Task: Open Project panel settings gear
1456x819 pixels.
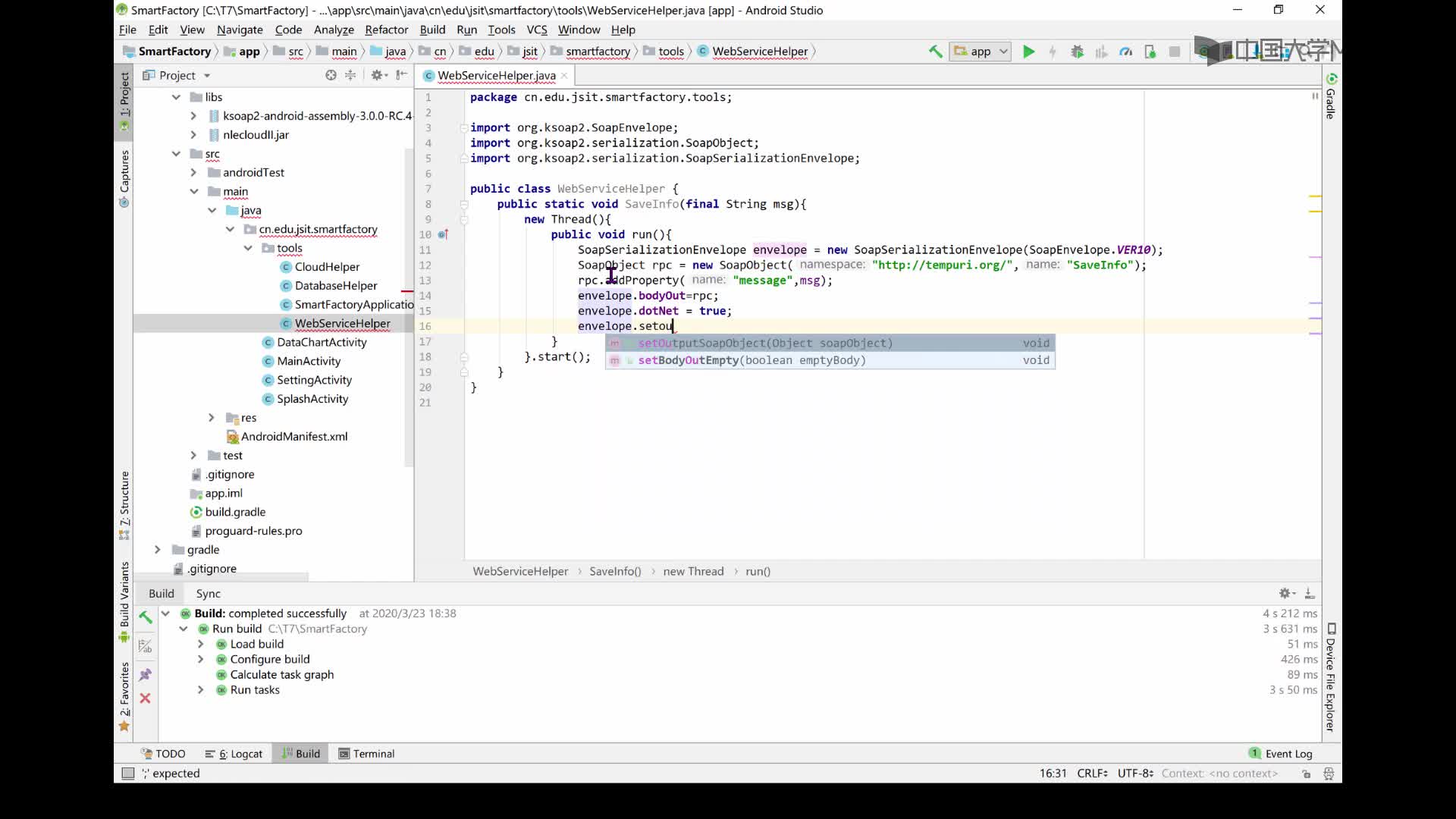Action: click(x=377, y=75)
